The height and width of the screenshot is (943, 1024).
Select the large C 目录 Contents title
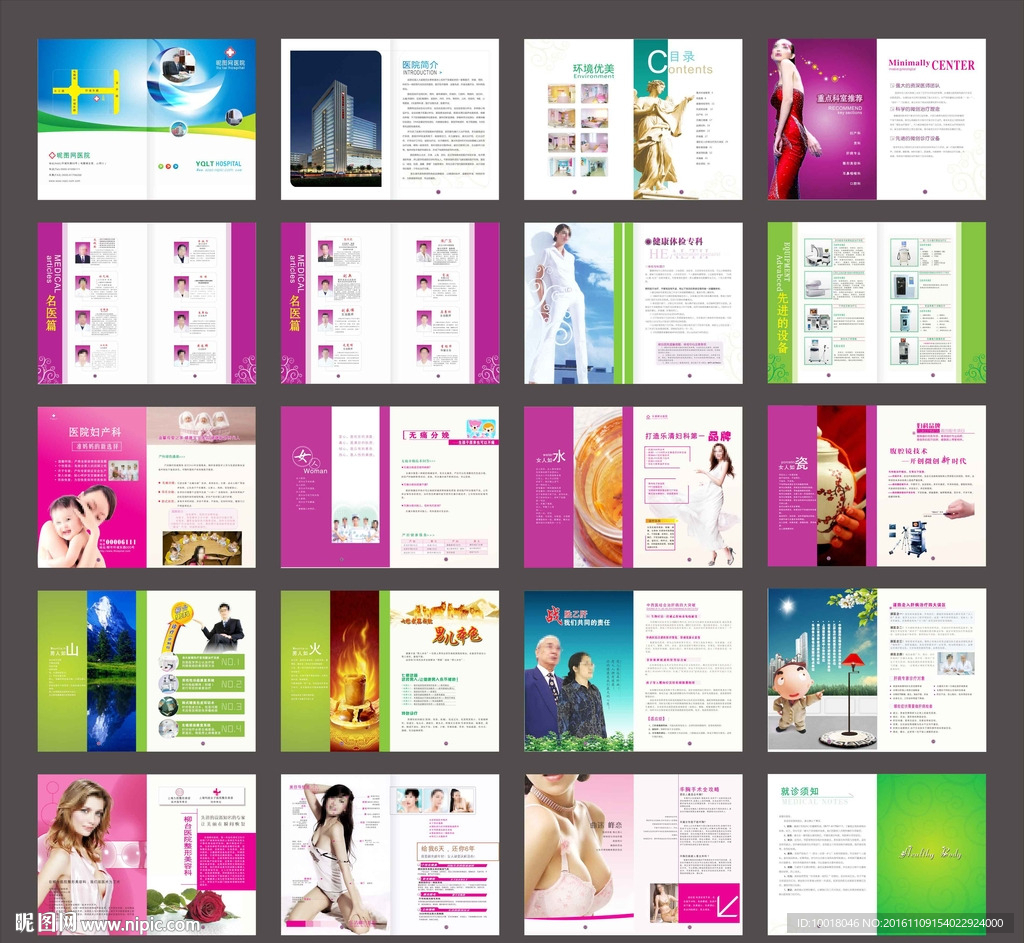[679, 61]
